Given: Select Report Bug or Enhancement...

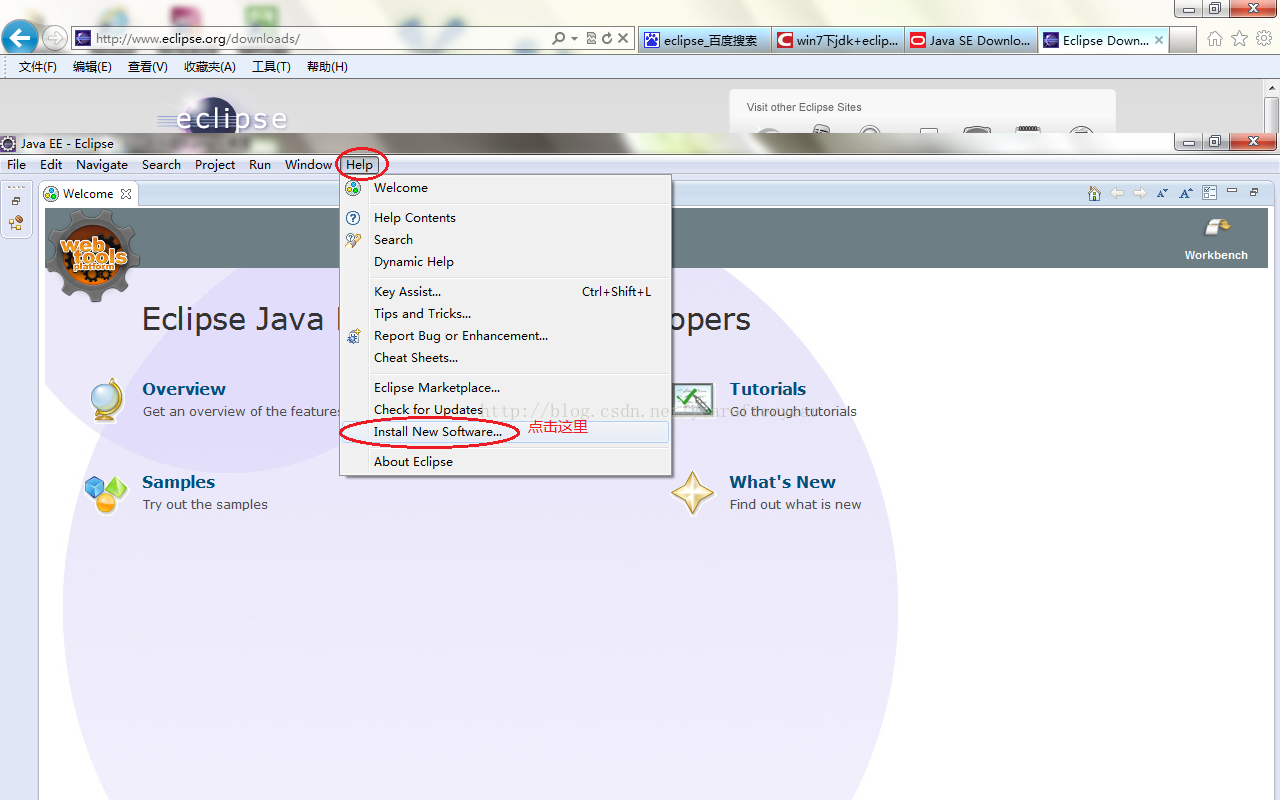Looking at the screenshot, I should (x=505, y=336).
